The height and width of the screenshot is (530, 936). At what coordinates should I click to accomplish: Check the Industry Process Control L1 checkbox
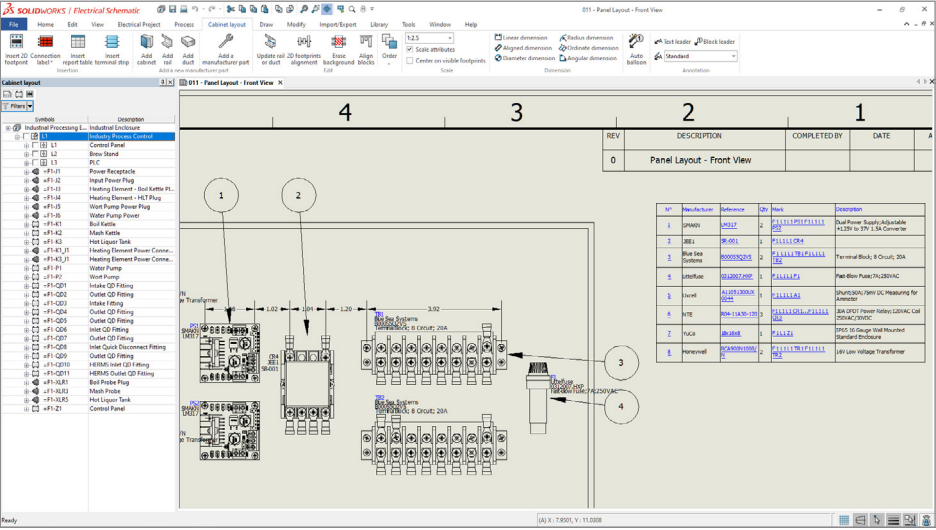(x=26, y=137)
